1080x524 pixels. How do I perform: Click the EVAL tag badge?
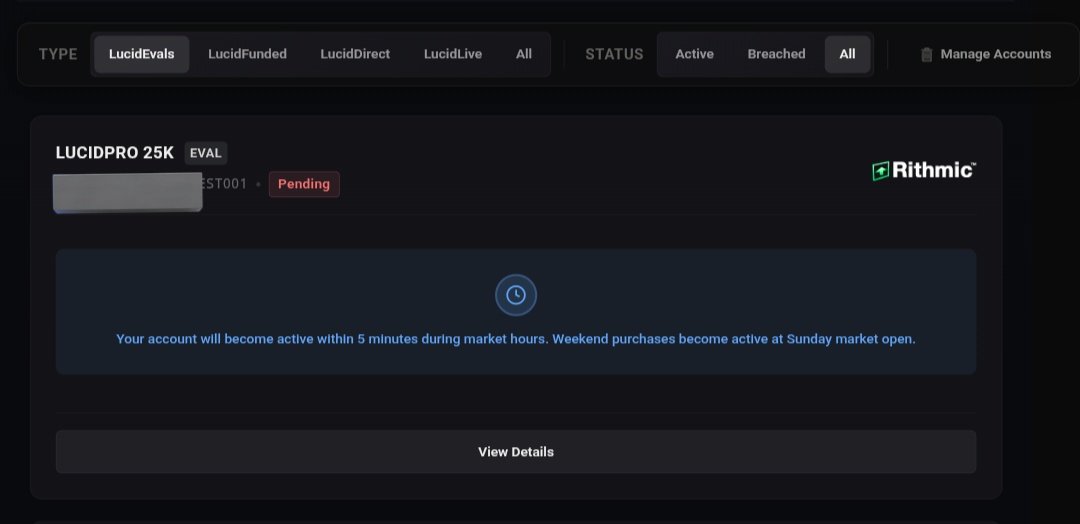pyautogui.click(x=205, y=153)
